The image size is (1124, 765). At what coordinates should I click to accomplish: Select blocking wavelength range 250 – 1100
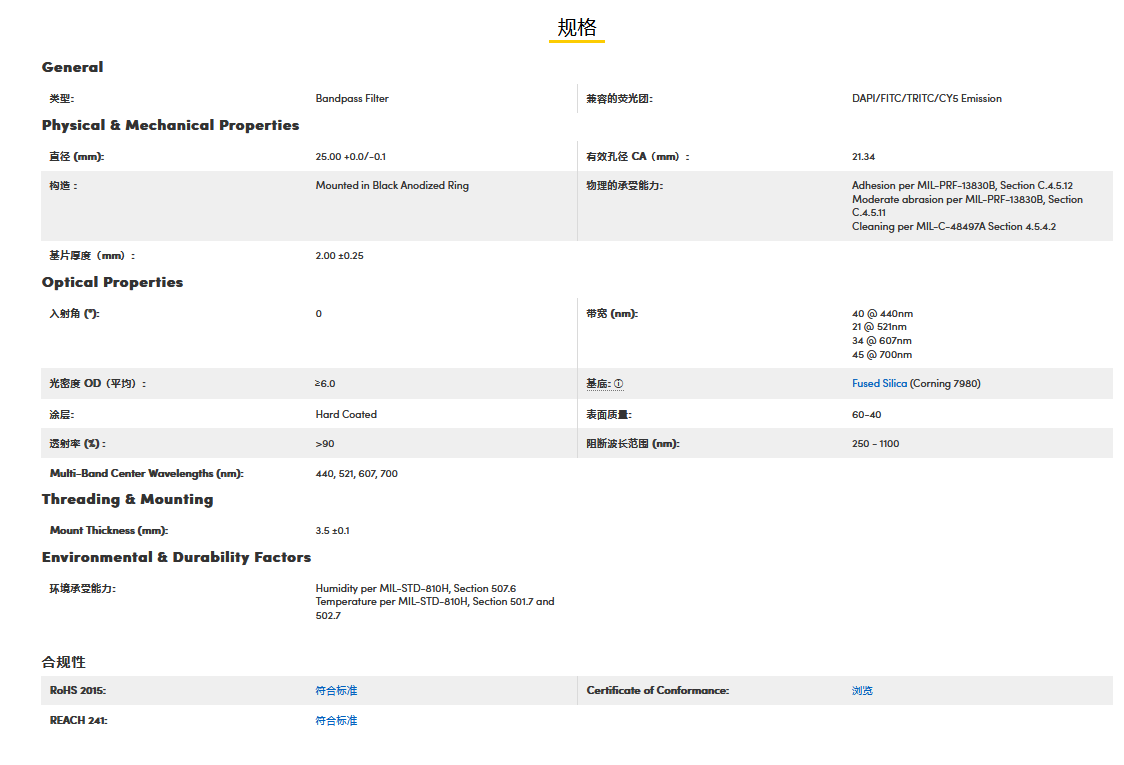coord(875,444)
